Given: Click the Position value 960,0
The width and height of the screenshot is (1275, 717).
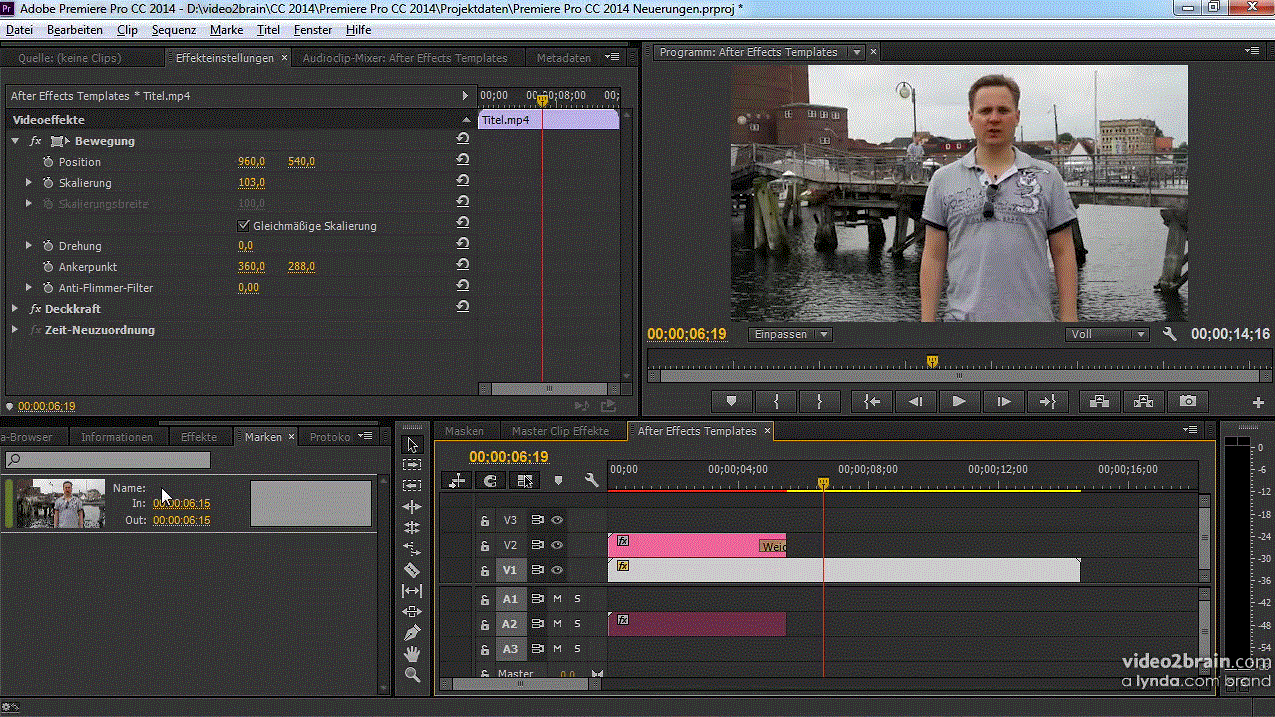Looking at the screenshot, I should click(251, 161).
